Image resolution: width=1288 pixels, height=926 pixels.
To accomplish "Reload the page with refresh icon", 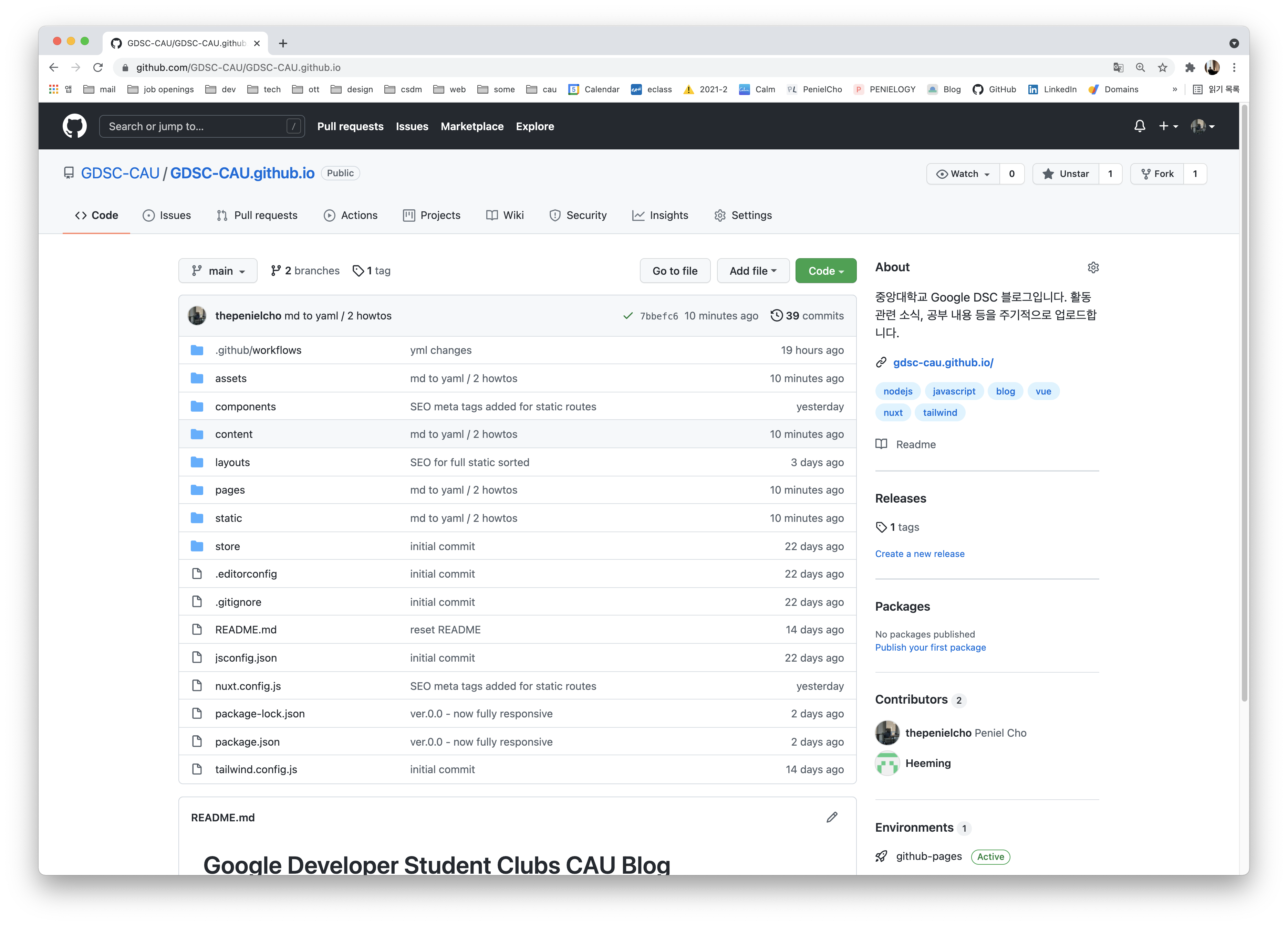I will point(98,67).
